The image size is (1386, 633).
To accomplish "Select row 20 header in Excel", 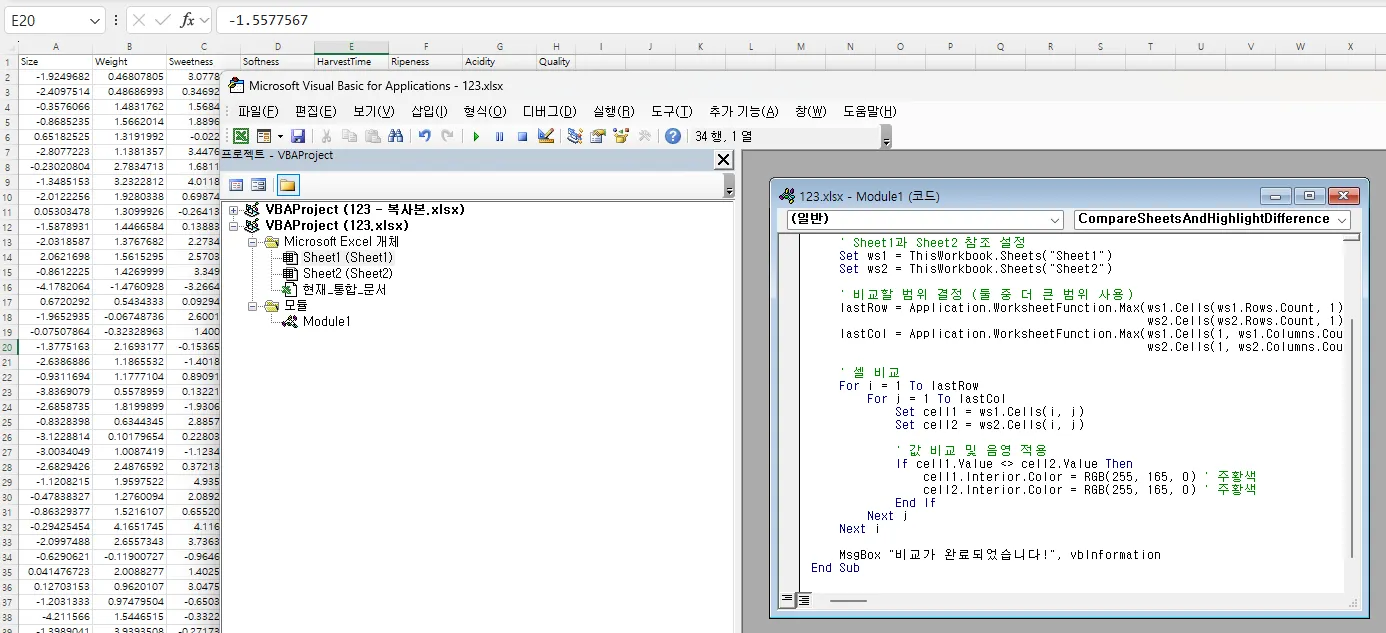I will [8, 346].
